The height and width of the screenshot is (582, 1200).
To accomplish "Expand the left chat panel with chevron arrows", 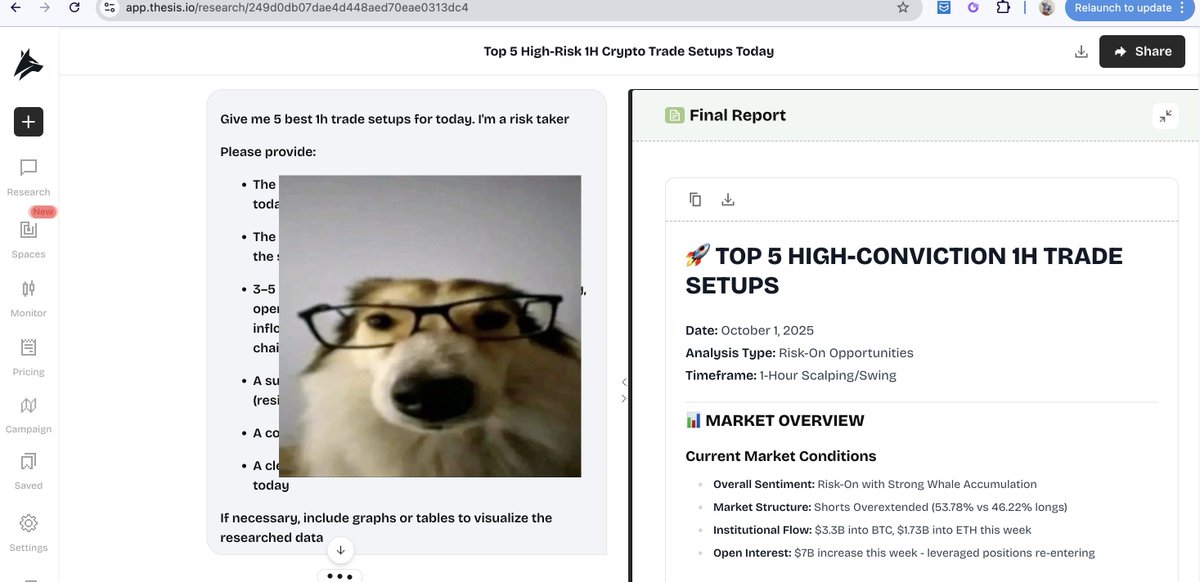I will (624, 389).
